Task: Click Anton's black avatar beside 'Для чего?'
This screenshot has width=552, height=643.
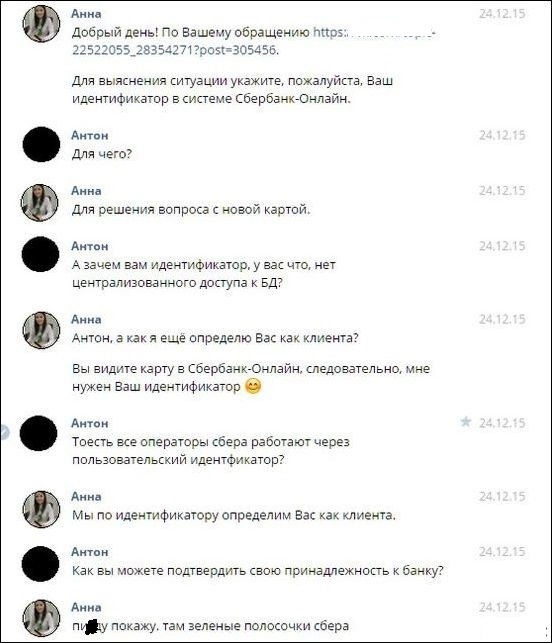Action: 41,144
